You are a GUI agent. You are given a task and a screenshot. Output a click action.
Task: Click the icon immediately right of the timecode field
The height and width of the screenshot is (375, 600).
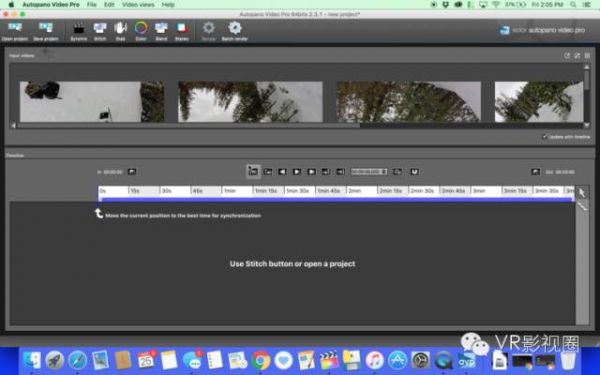397,172
